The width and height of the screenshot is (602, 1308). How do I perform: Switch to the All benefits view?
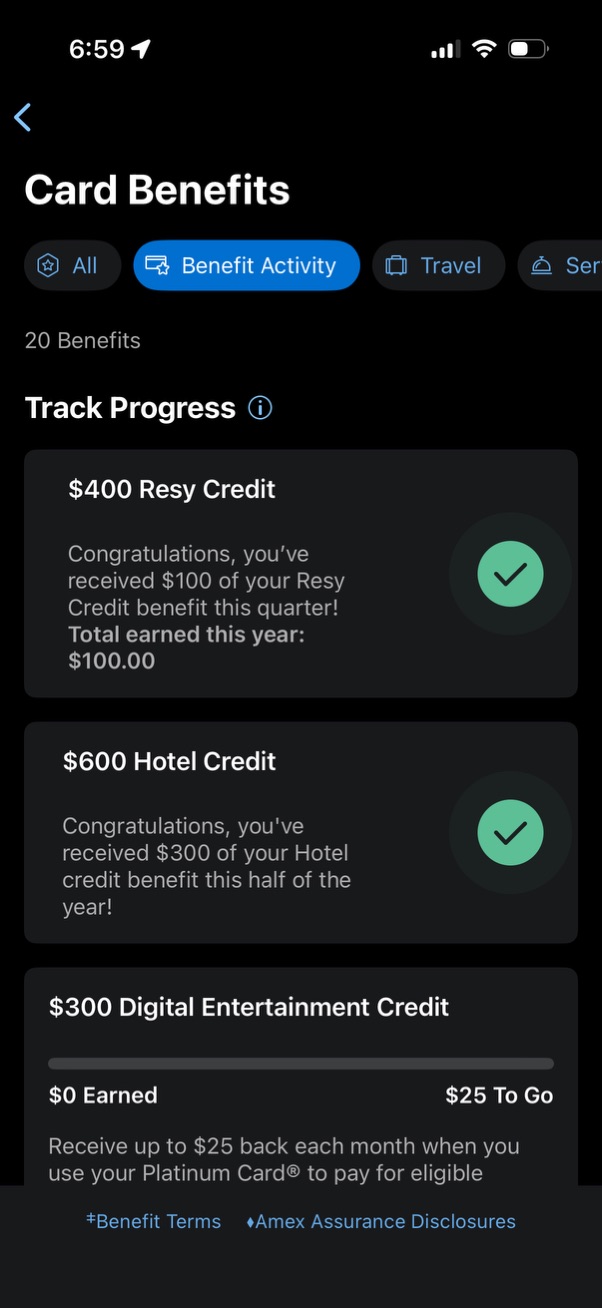coord(72,265)
